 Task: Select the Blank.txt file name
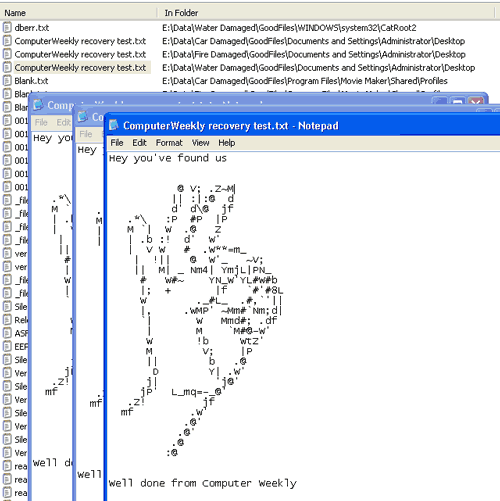click(31, 81)
